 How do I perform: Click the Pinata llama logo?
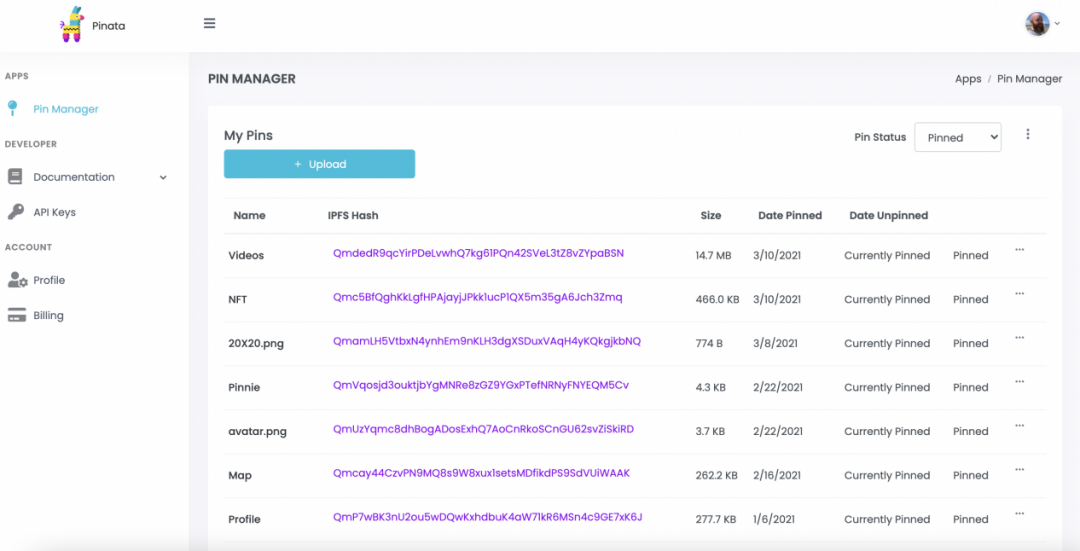pyautogui.click(x=72, y=25)
